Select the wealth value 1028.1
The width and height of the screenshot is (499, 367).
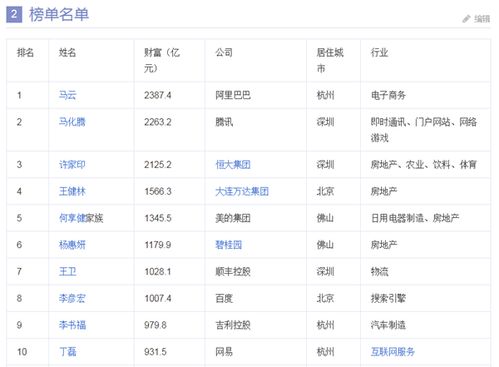point(158,272)
